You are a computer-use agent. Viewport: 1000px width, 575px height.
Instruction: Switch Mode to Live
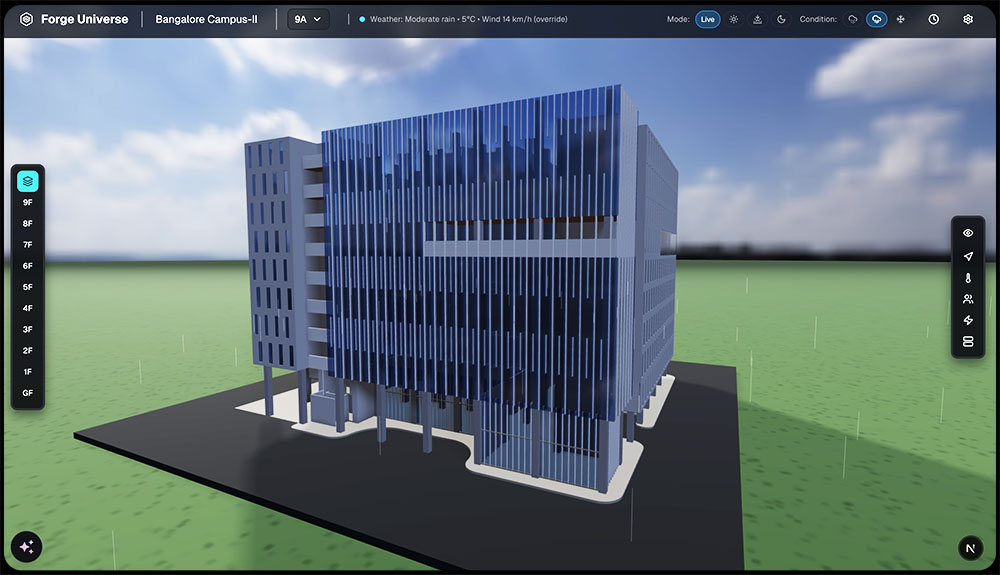tap(708, 19)
